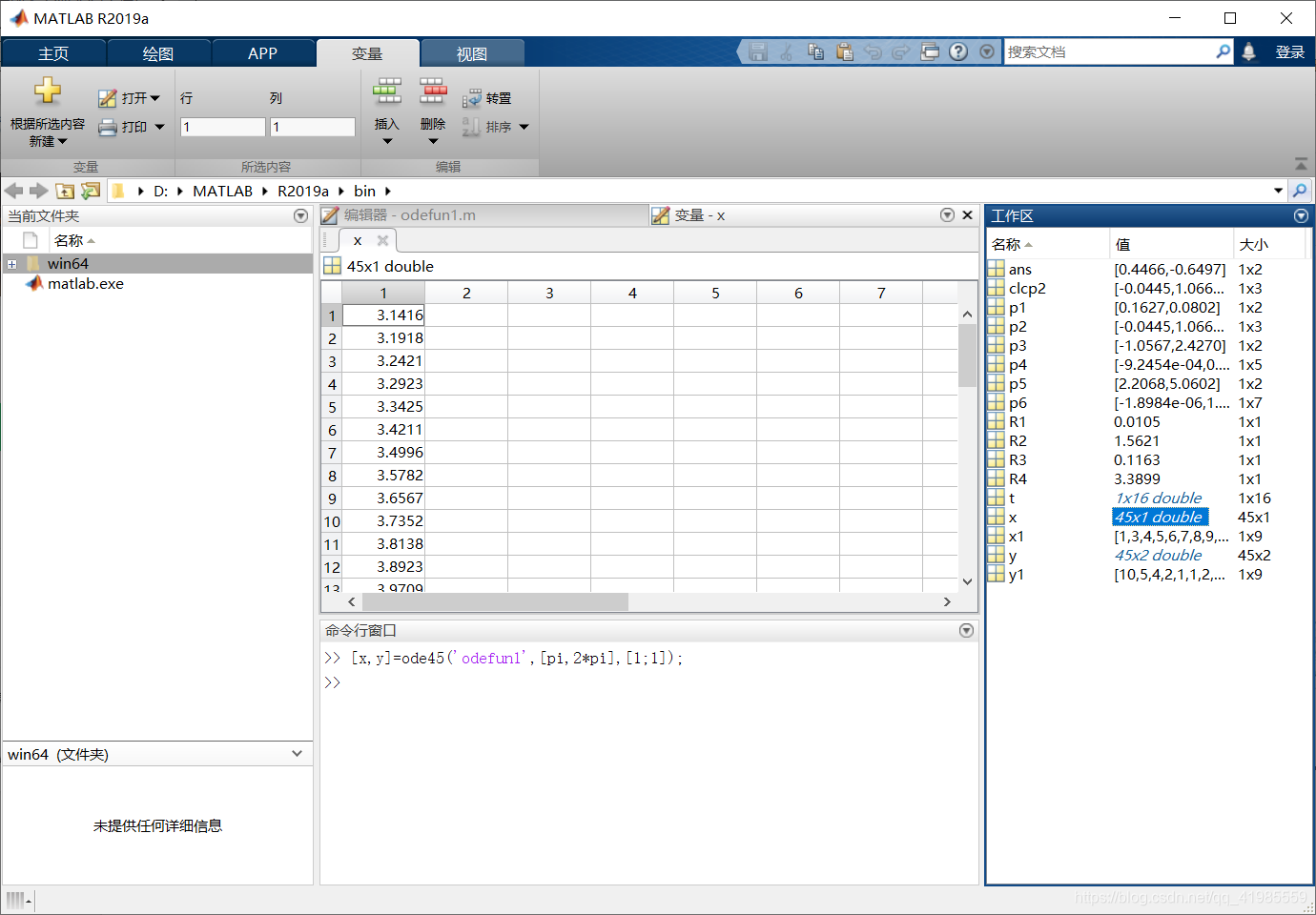The width and height of the screenshot is (1316, 915).
Task: Click the search magnifier in documentation box
Action: 1223,51
